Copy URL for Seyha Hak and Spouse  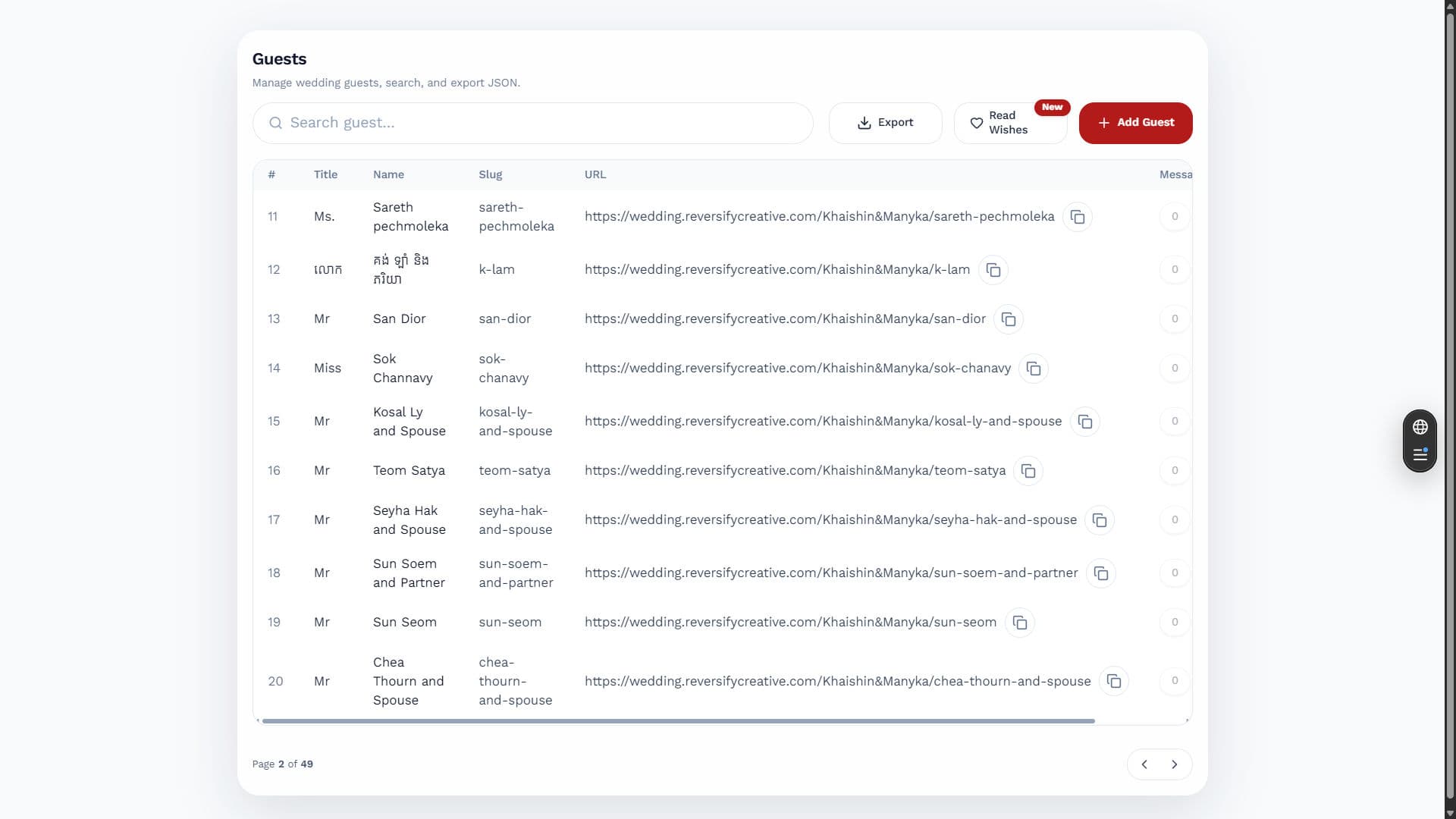click(x=1100, y=520)
